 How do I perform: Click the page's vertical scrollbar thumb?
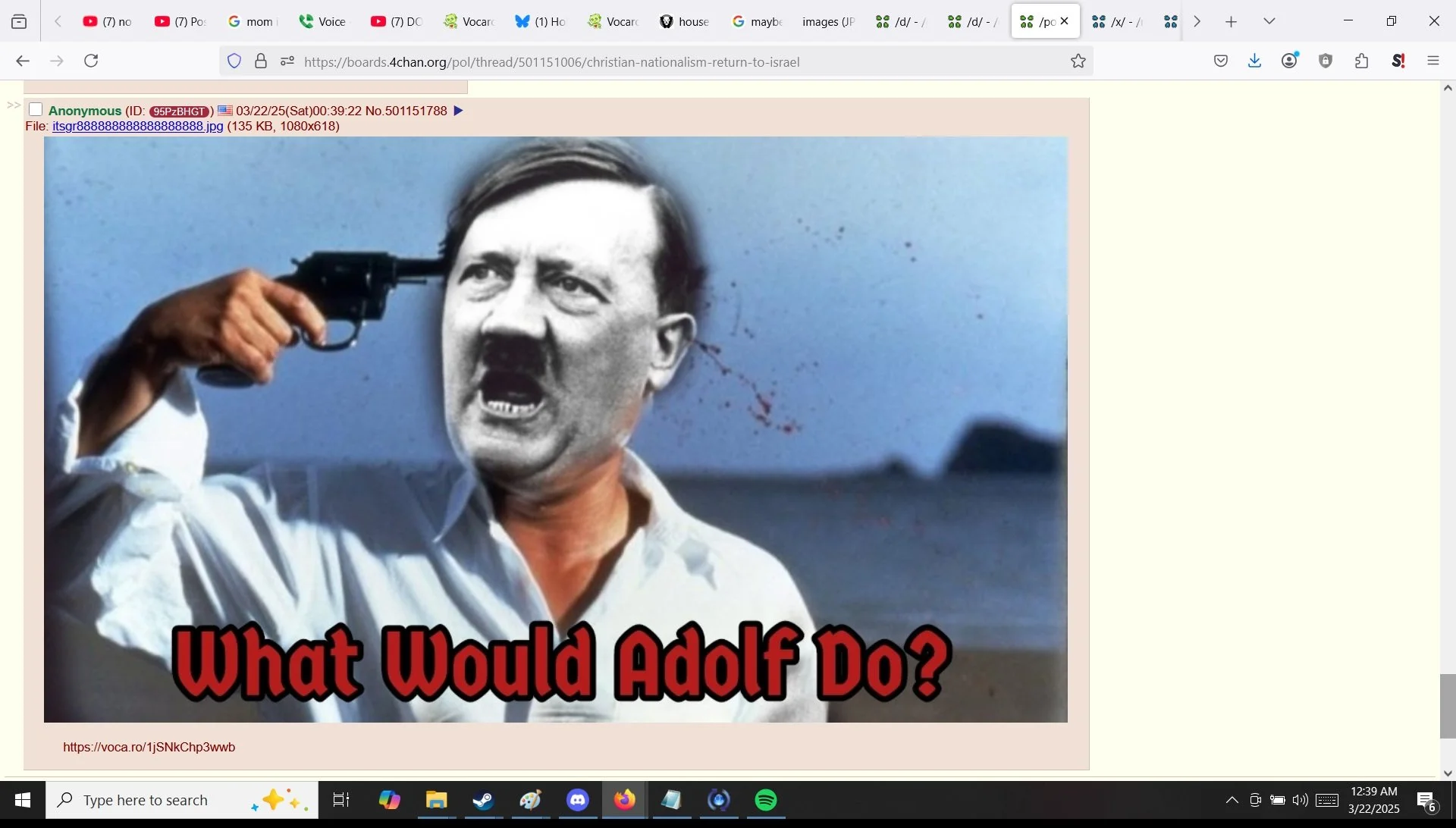coord(1448,705)
